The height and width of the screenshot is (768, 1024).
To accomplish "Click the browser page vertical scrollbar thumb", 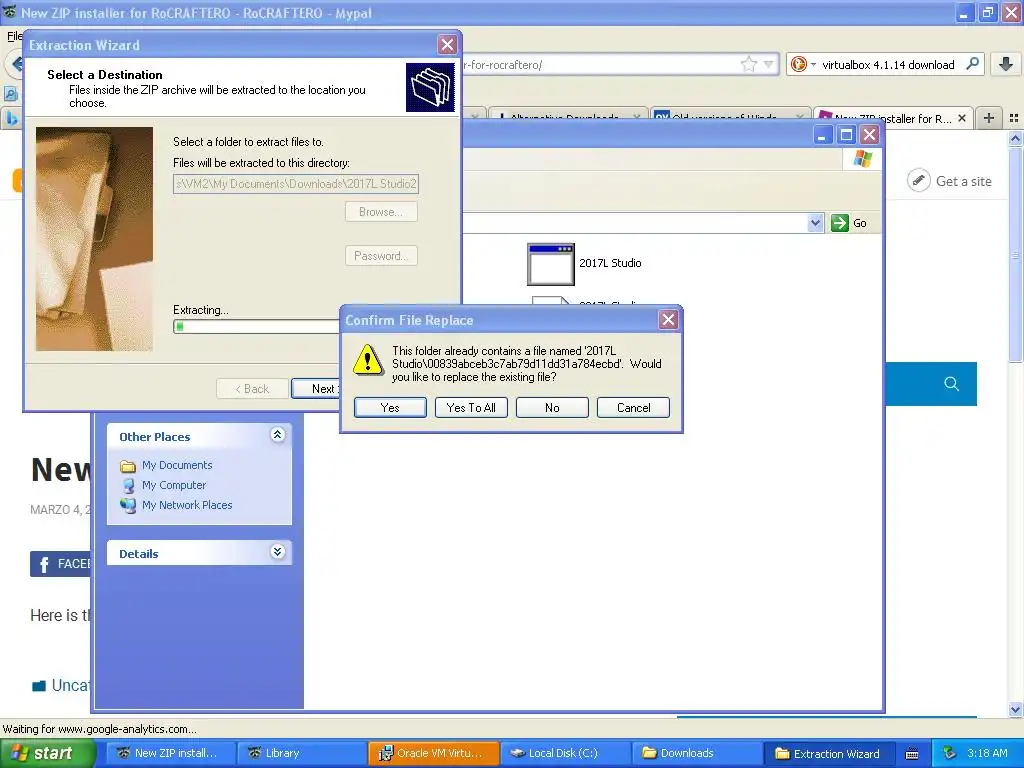I will (x=1014, y=255).
